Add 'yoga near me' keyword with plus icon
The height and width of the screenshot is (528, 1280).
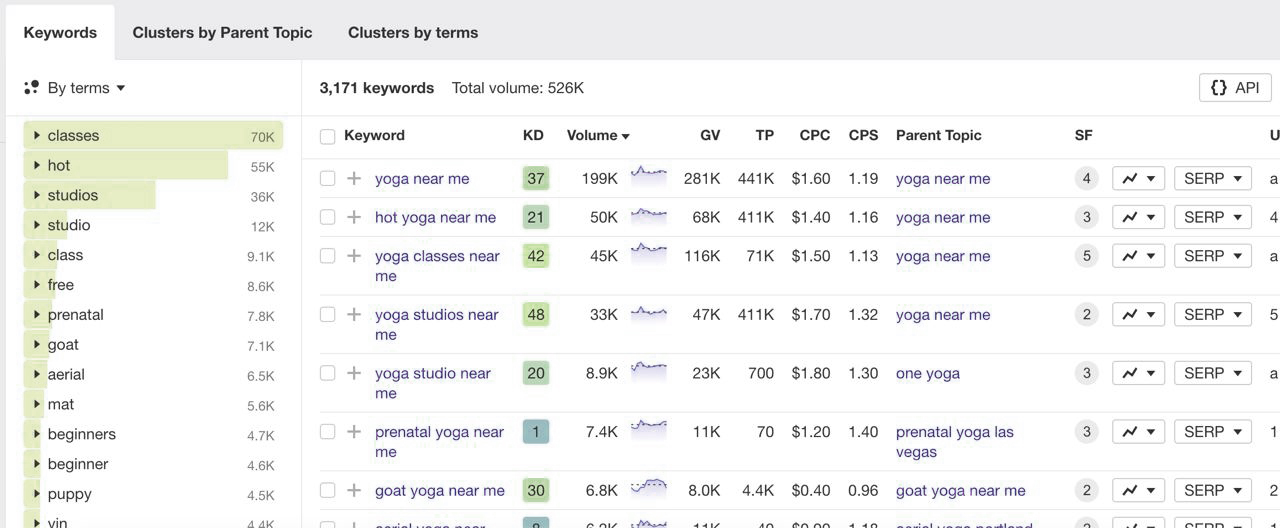pyautogui.click(x=354, y=179)
